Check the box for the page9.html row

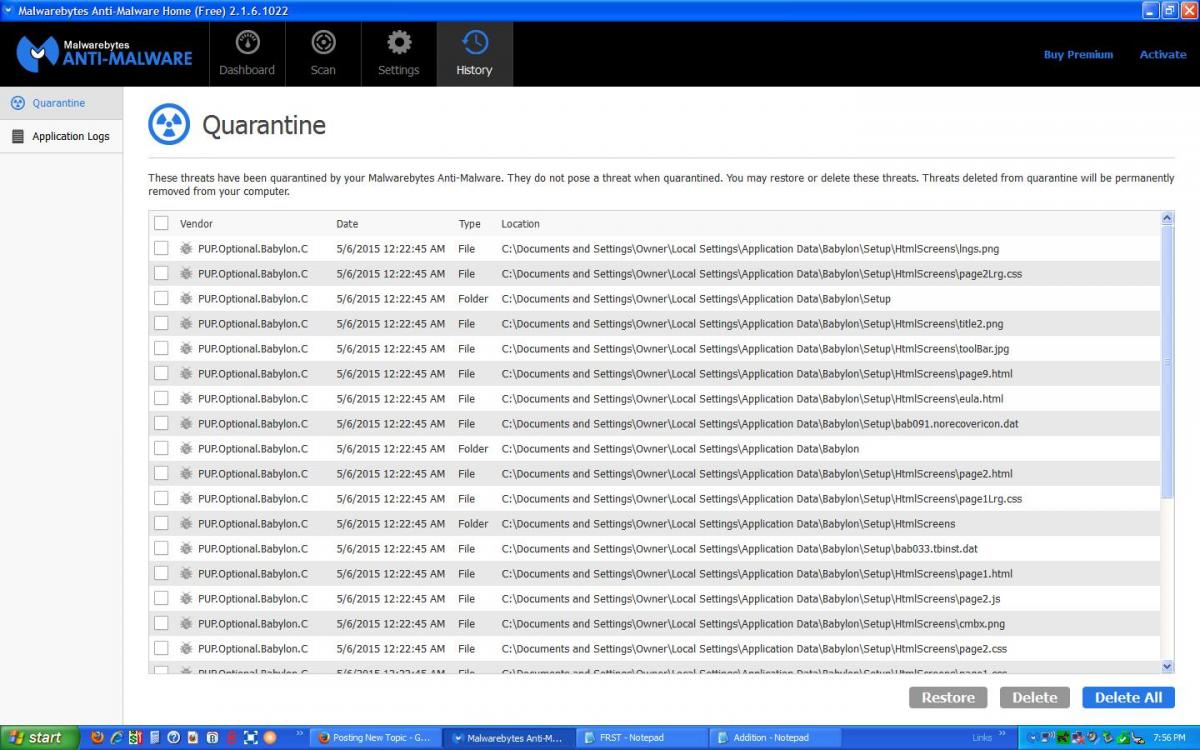tap(161, 373)
